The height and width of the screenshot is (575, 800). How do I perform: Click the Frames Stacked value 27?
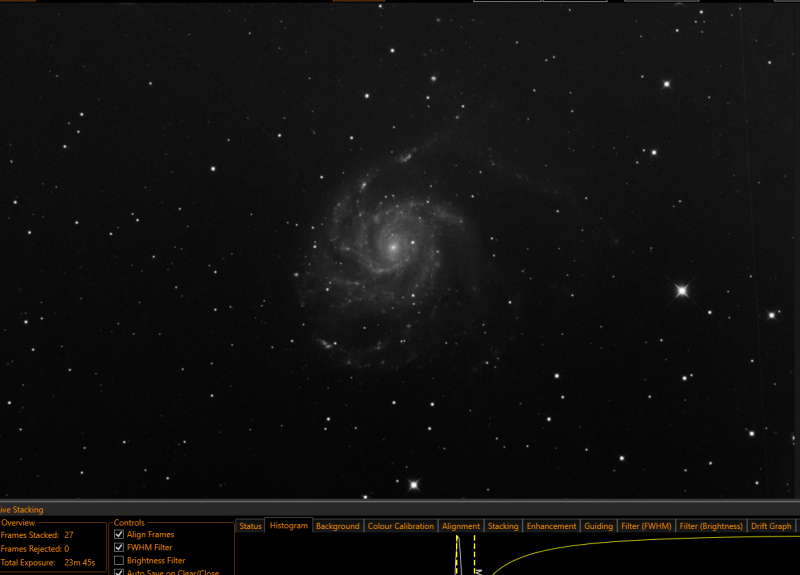69,535
